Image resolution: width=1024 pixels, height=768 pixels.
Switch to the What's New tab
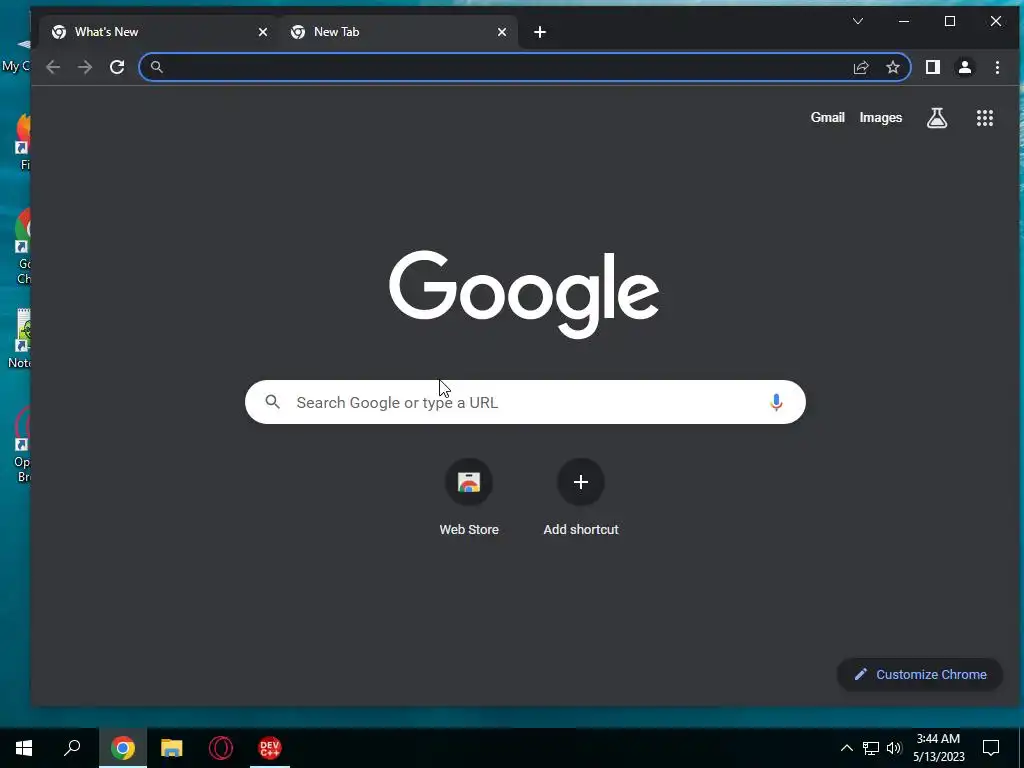[x=159, y=32]
